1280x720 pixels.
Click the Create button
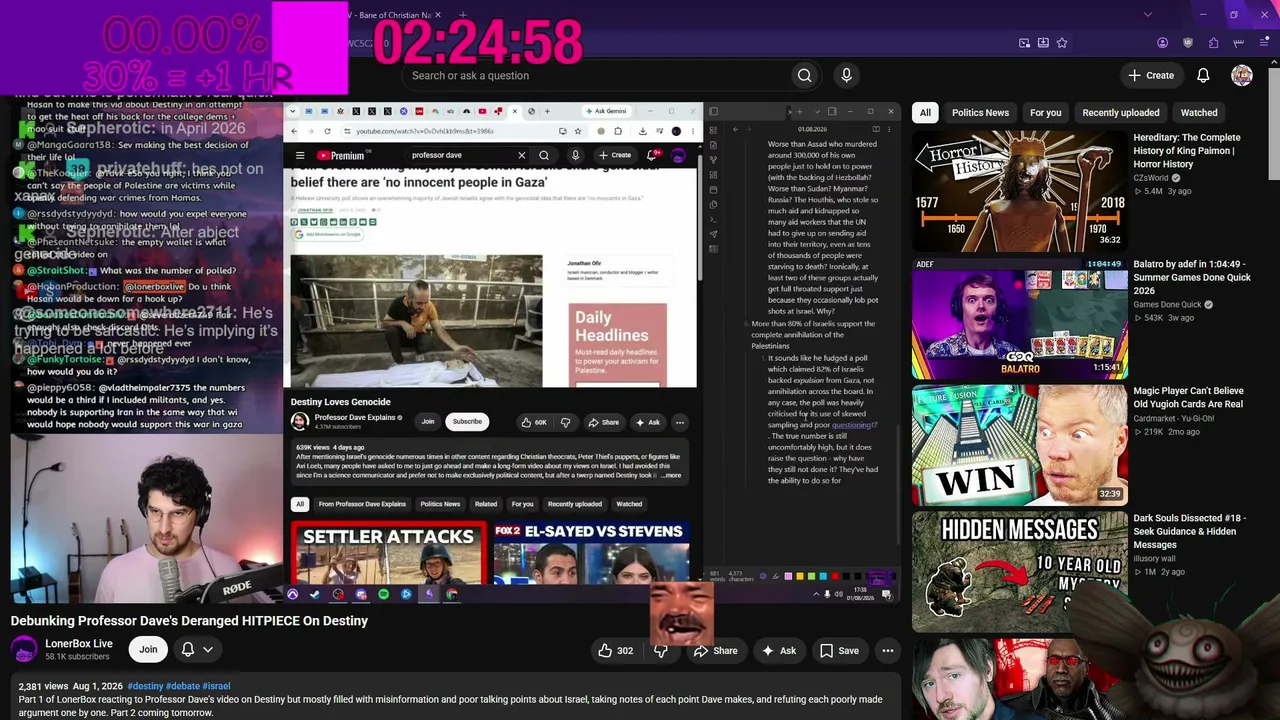(x=1151, y=75)
